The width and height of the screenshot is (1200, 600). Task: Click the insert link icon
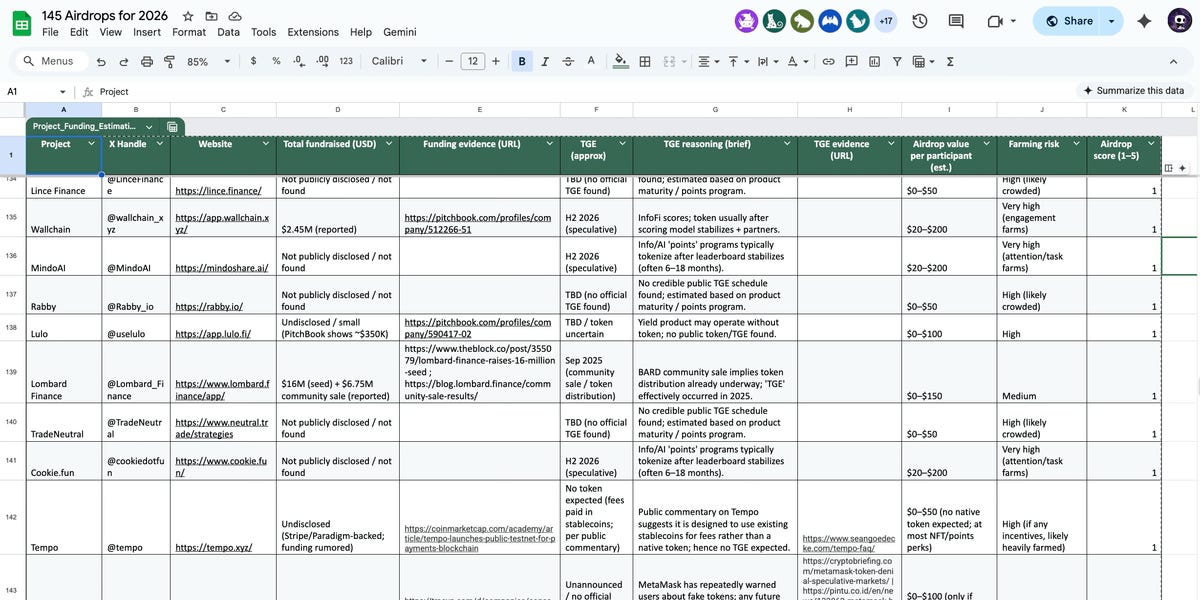828,61
